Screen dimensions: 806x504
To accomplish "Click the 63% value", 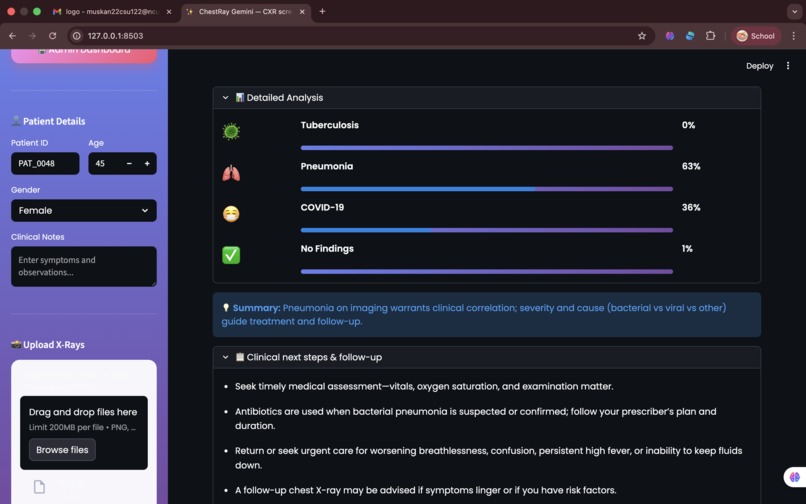I will pyautogui.click(x=691, y=166).
